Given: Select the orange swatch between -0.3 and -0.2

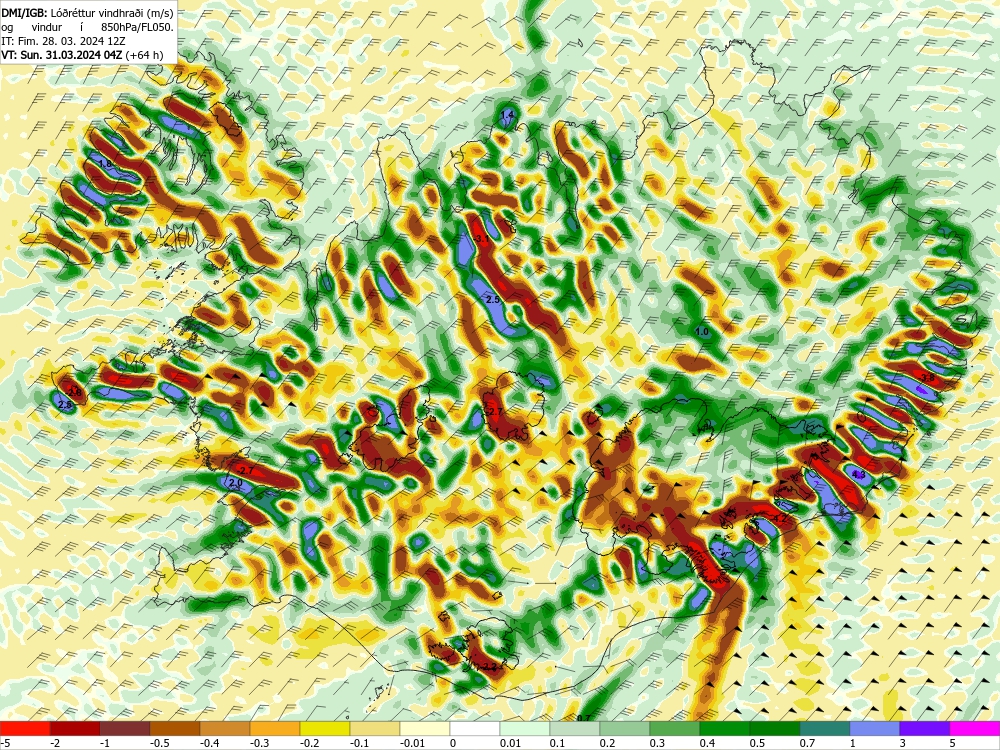Looking at the screenshot, I should tap(275, 728).
